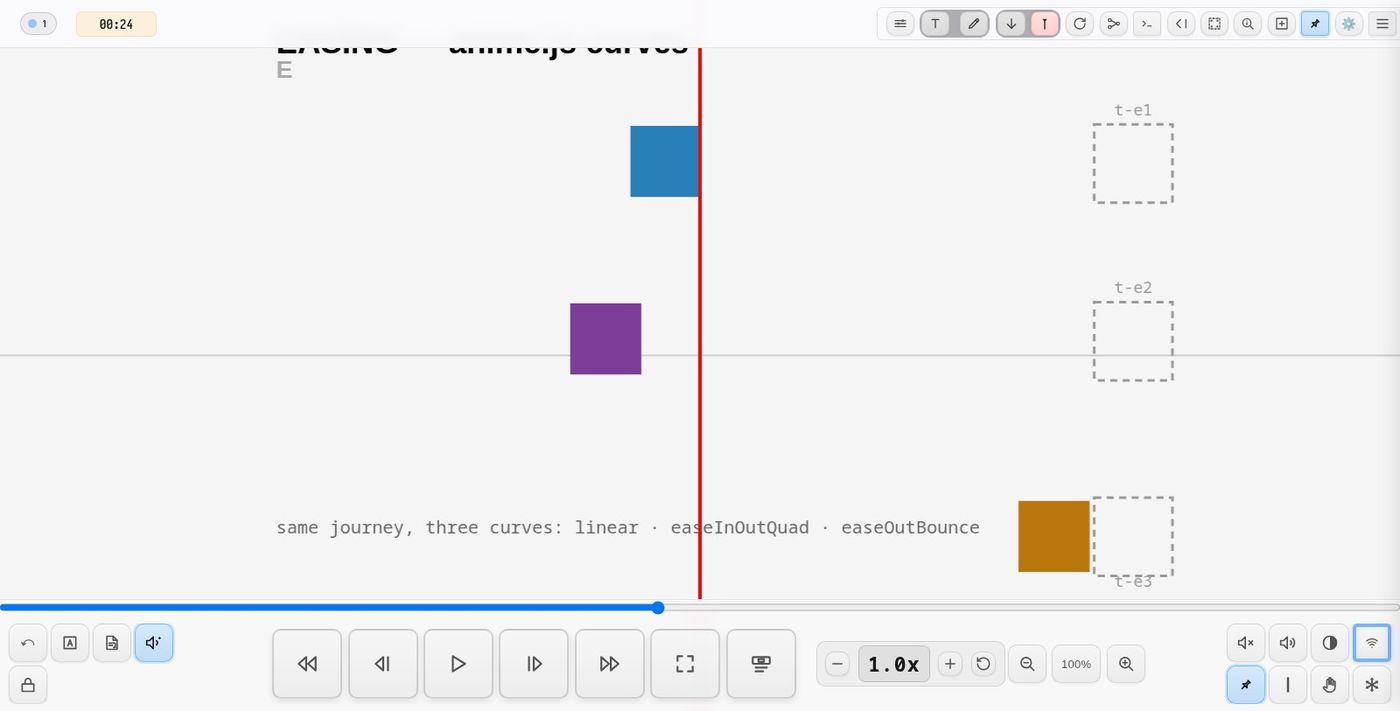Zoom out with the magnifier minus
The height and width of the screenshot is (711, 1400).
(x=1027, y=664)
